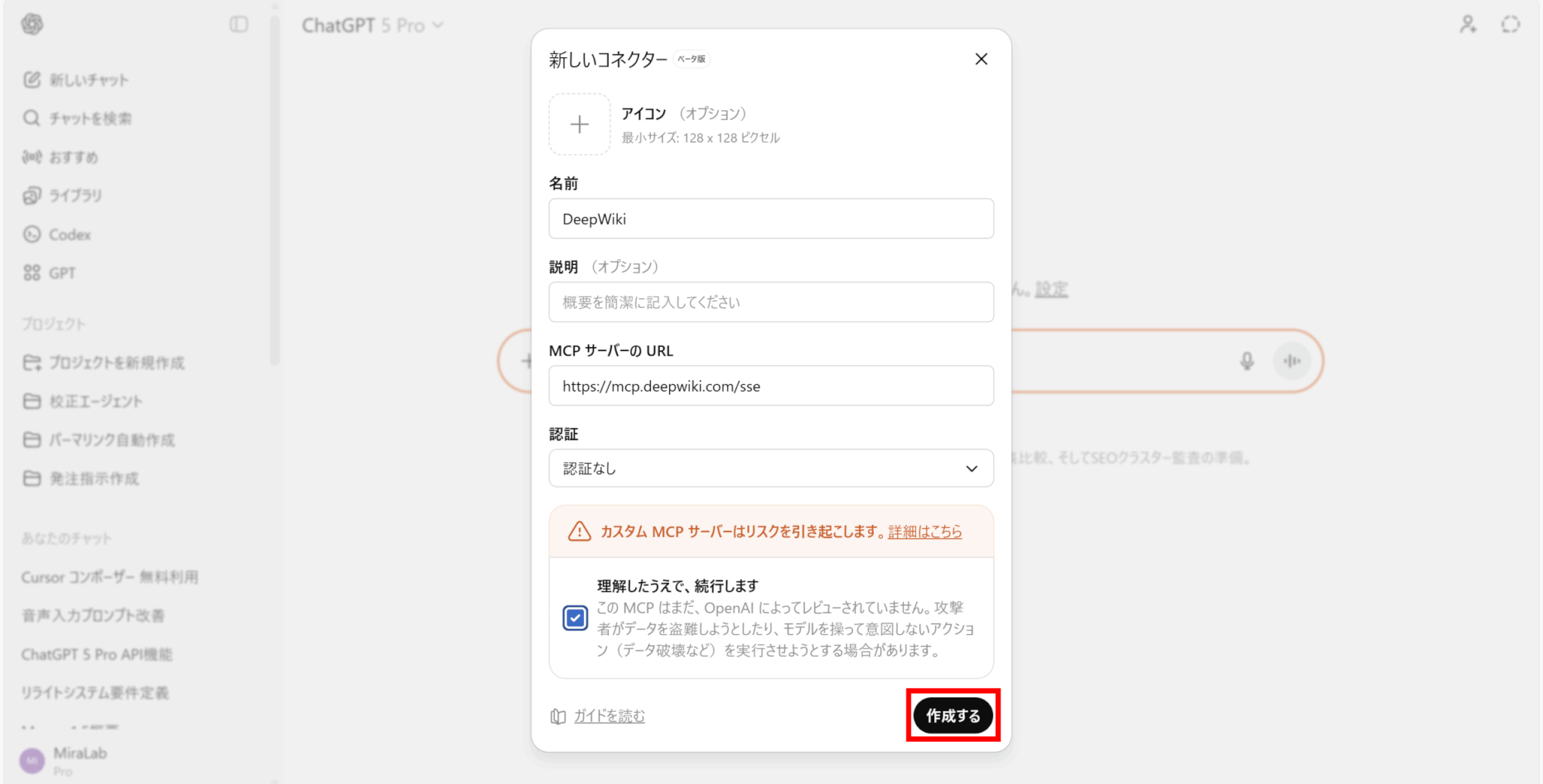Open the temporary chat icon in the top right
Image resolution: width=1543 pixels, height=784 pixels.
(x=1510, y=25)
